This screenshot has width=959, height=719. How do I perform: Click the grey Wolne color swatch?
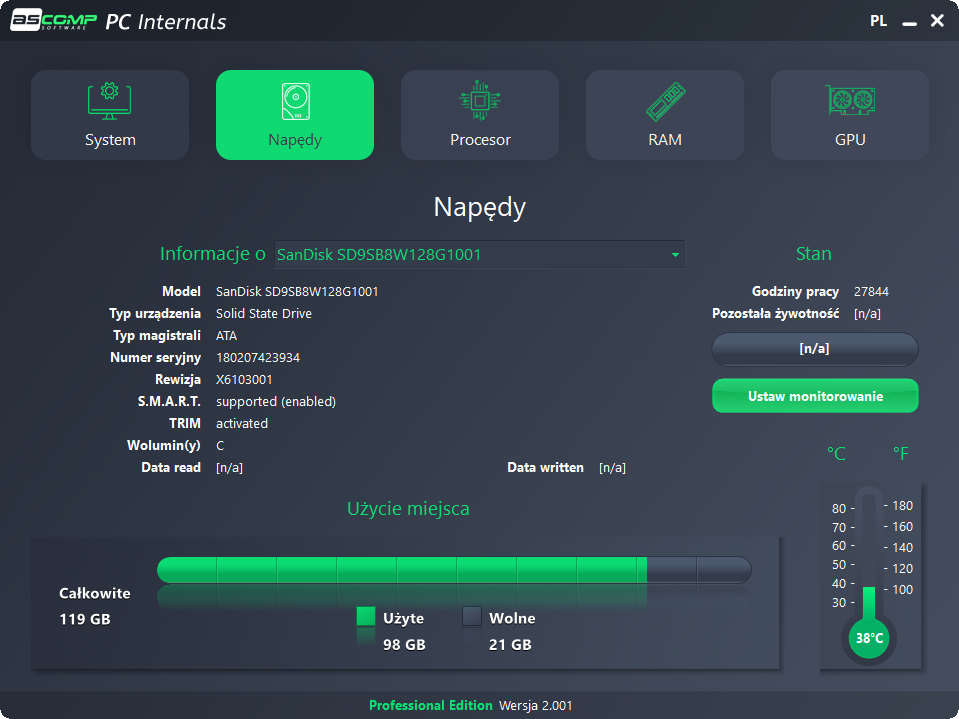click(472, 616)
